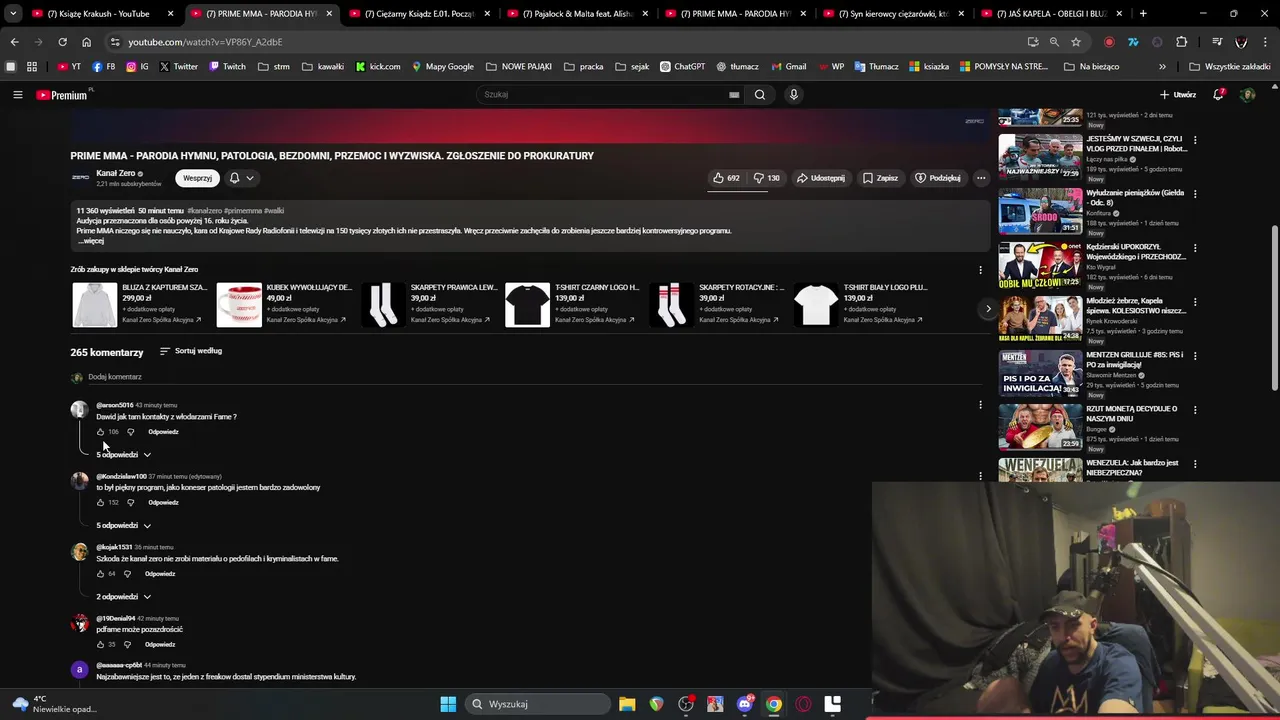Viewport: 1280px width, 720px height.
Task: Open the YouTube hamburger guide menu
Action: point(17,95)
